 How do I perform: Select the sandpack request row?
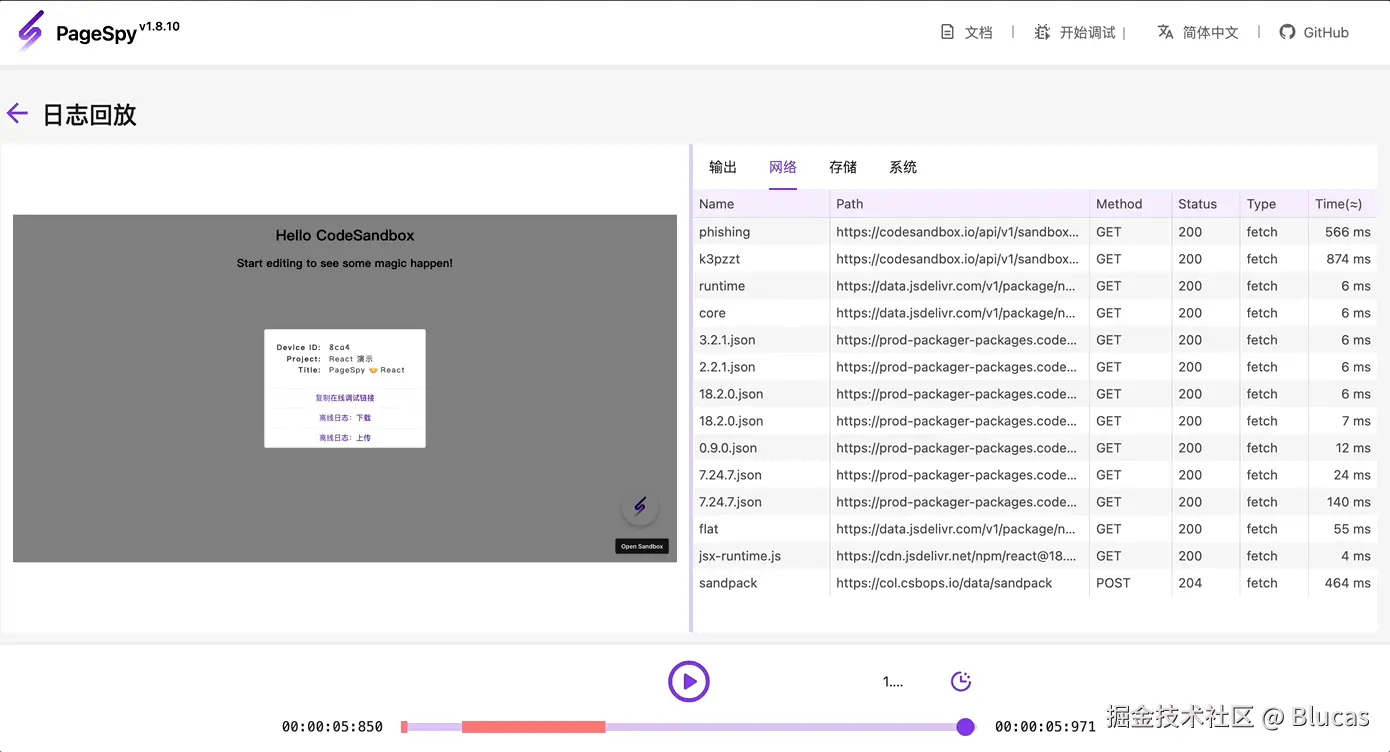point(1034,583)
